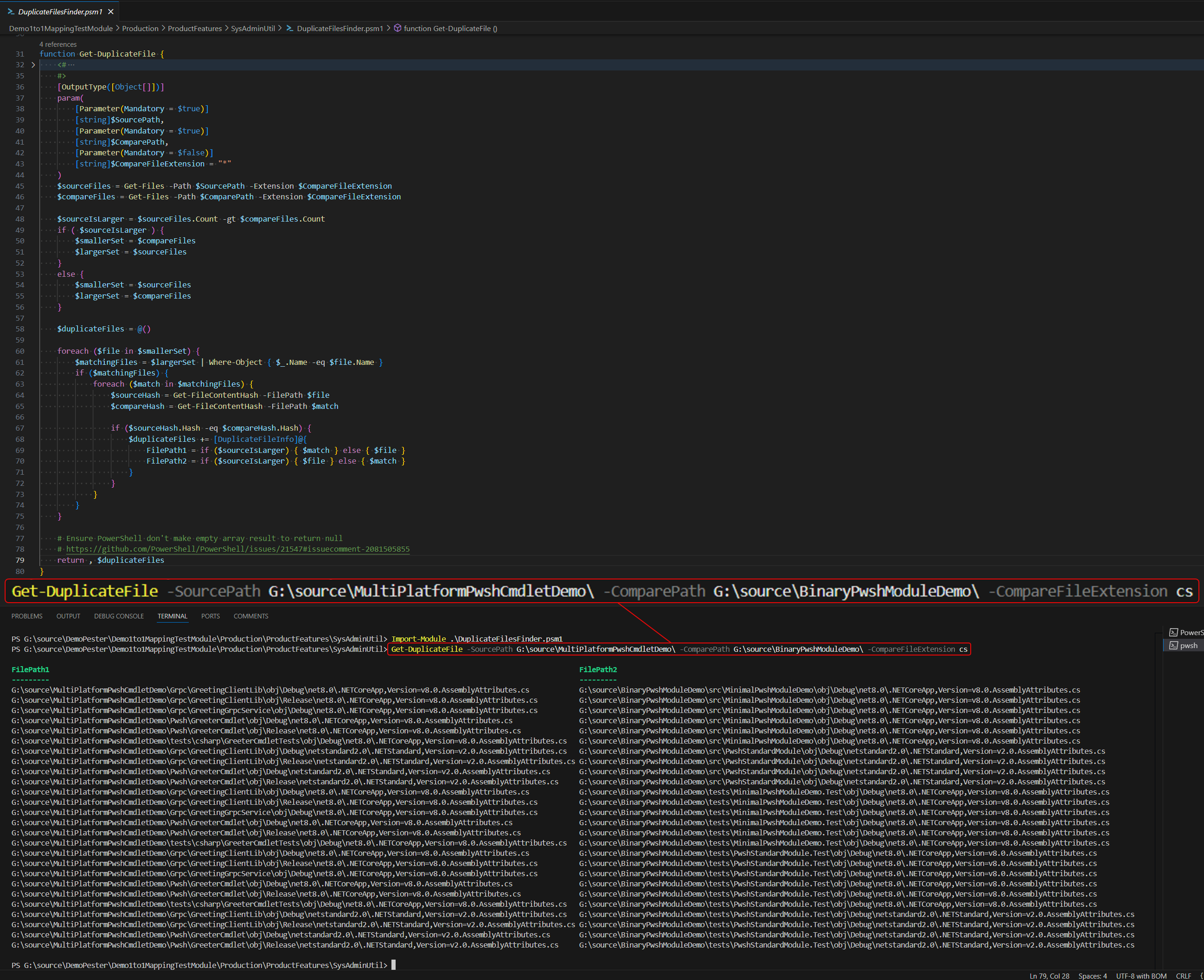Screen dimensions: 1204x980
Task: Switch to the PROBLEMS panel tab
Action: point(26,616)
